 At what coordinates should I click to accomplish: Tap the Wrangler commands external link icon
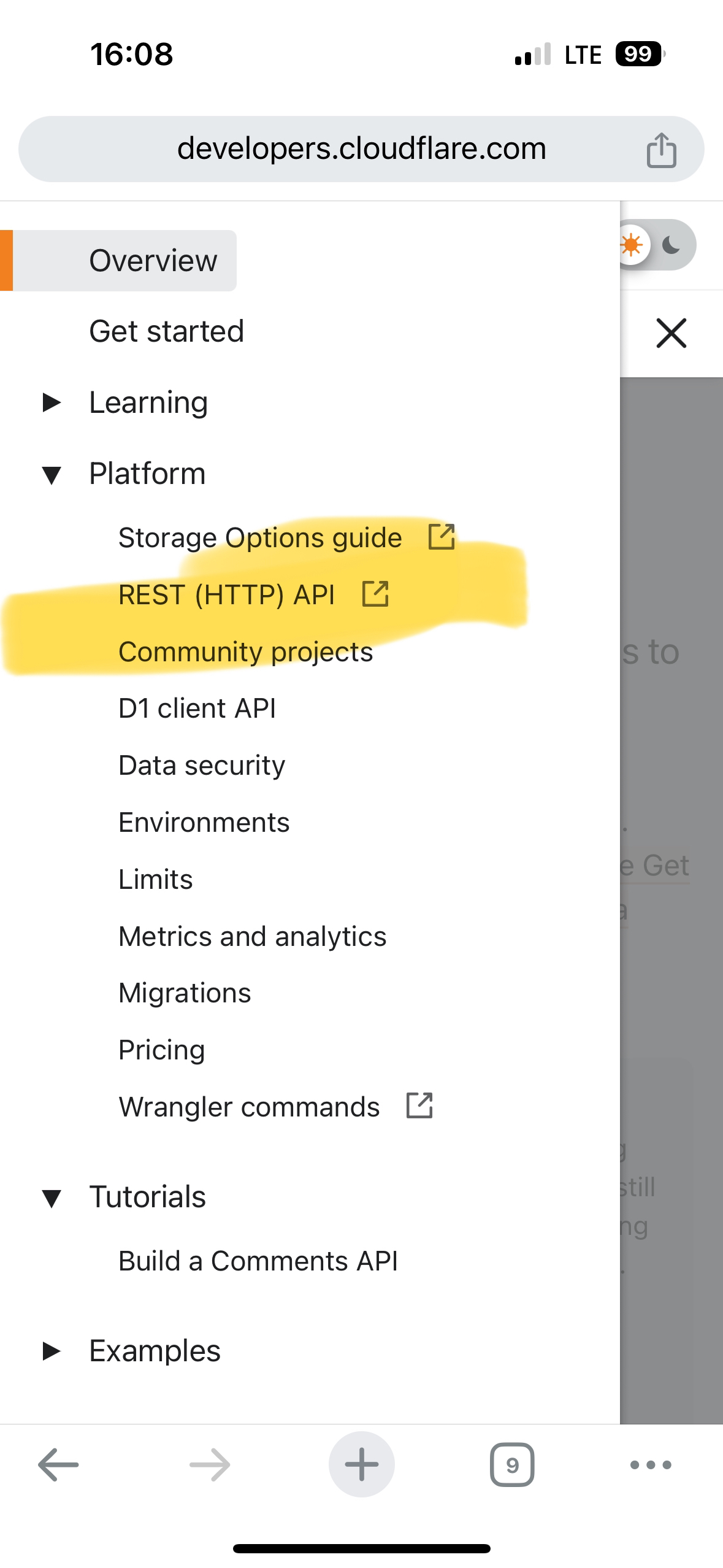click(420, 1106)
